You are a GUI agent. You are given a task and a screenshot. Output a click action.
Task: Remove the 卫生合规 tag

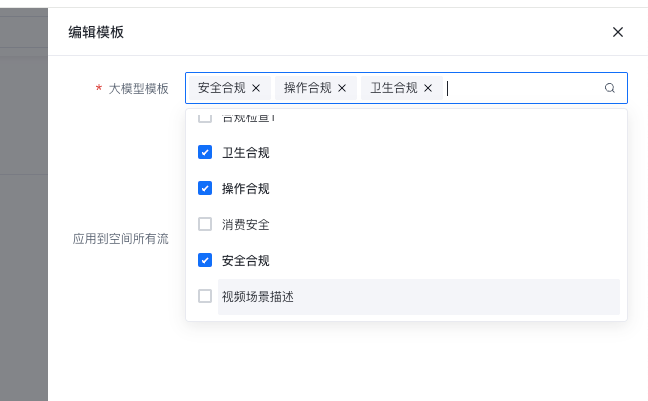[x=428, y=88]
